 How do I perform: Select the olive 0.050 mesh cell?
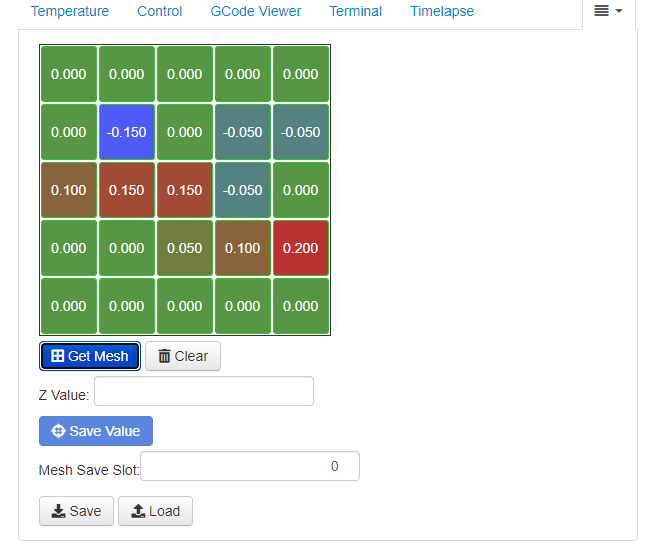click(x=185, y=248)
